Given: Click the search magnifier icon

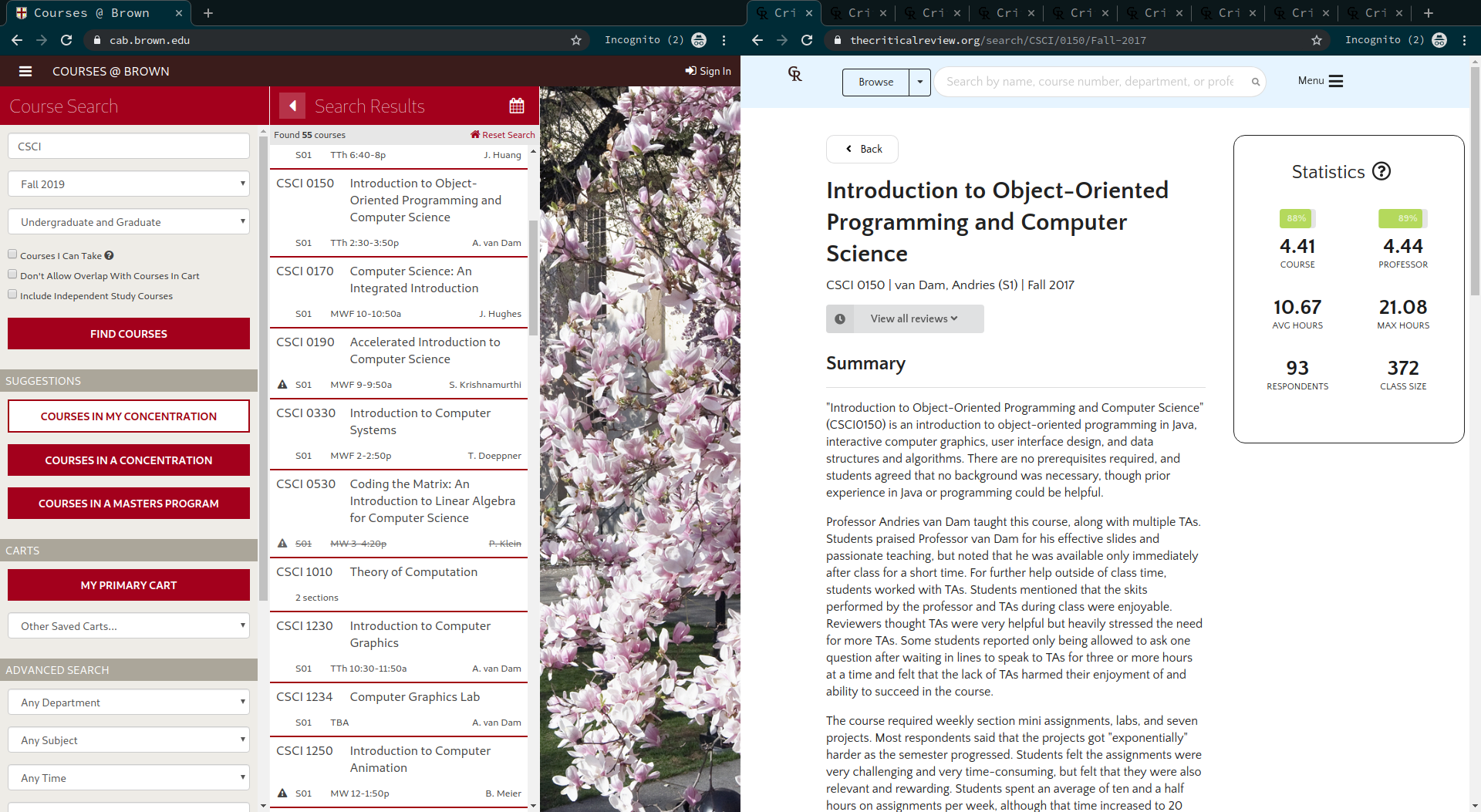Looking at the screenshot, I should [1255, 82].
